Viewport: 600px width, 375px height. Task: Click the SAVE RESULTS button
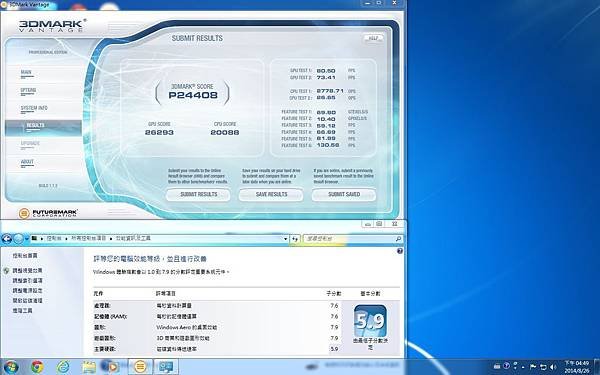tap(271, 194)
